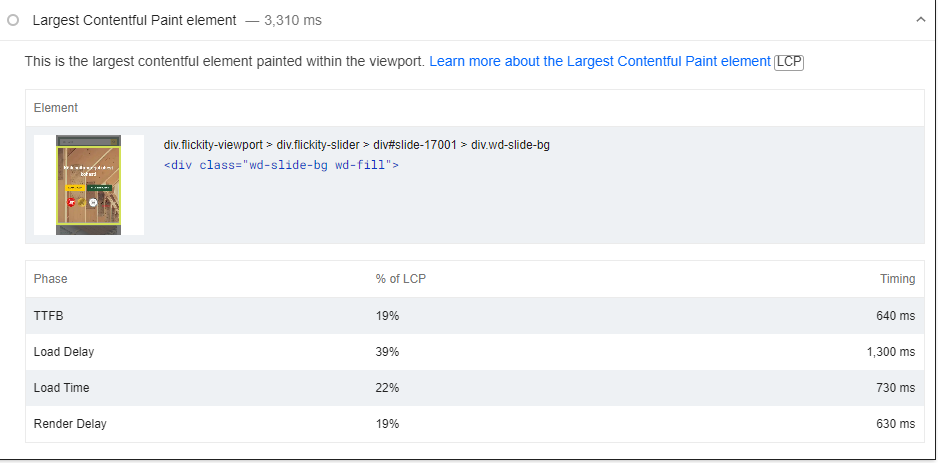Click the grey circle audit status icon
Screen dimensions: 938x463
coord(13,20)
